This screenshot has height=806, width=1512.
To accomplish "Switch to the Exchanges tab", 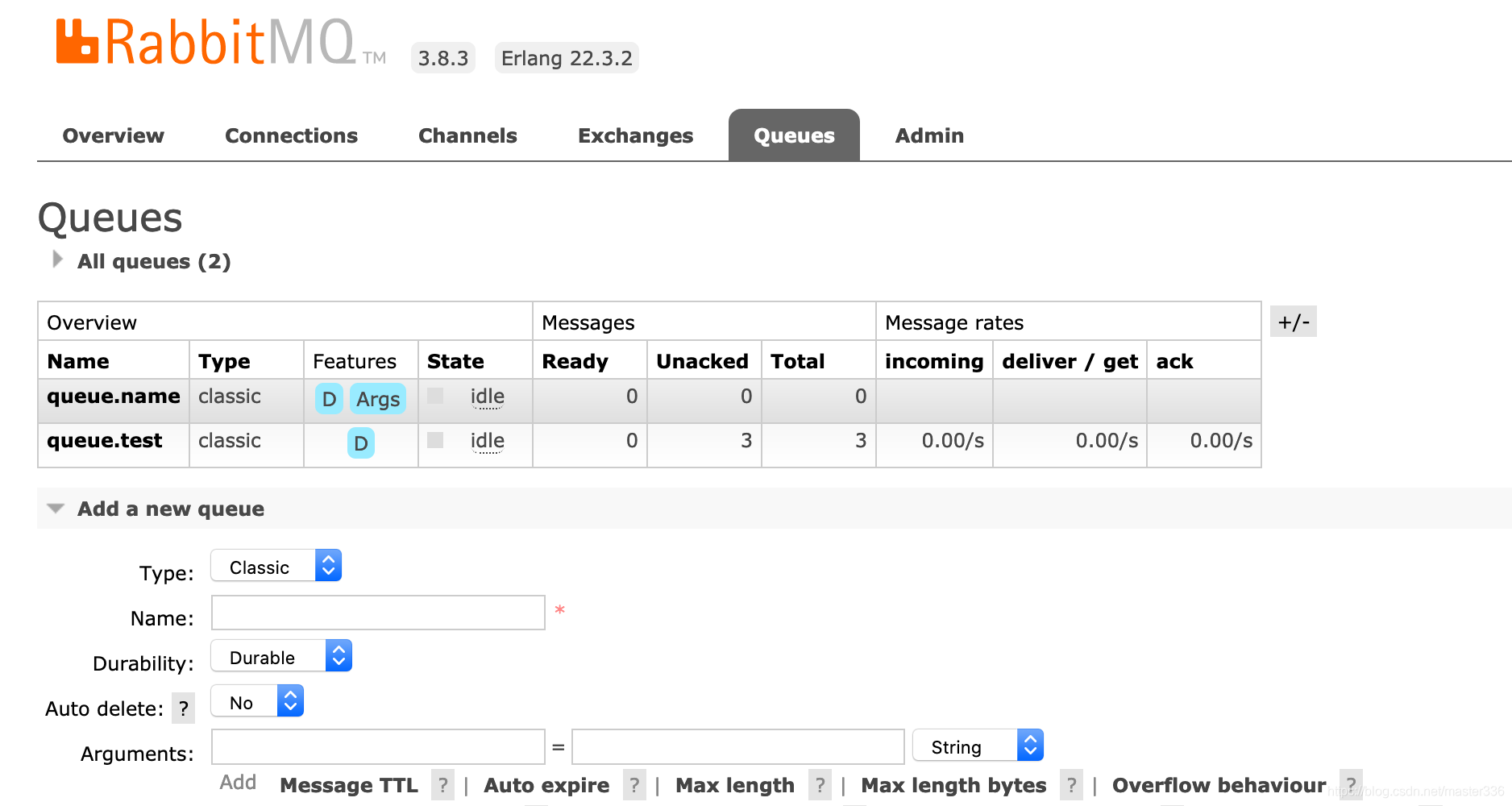I will [635, 135].
